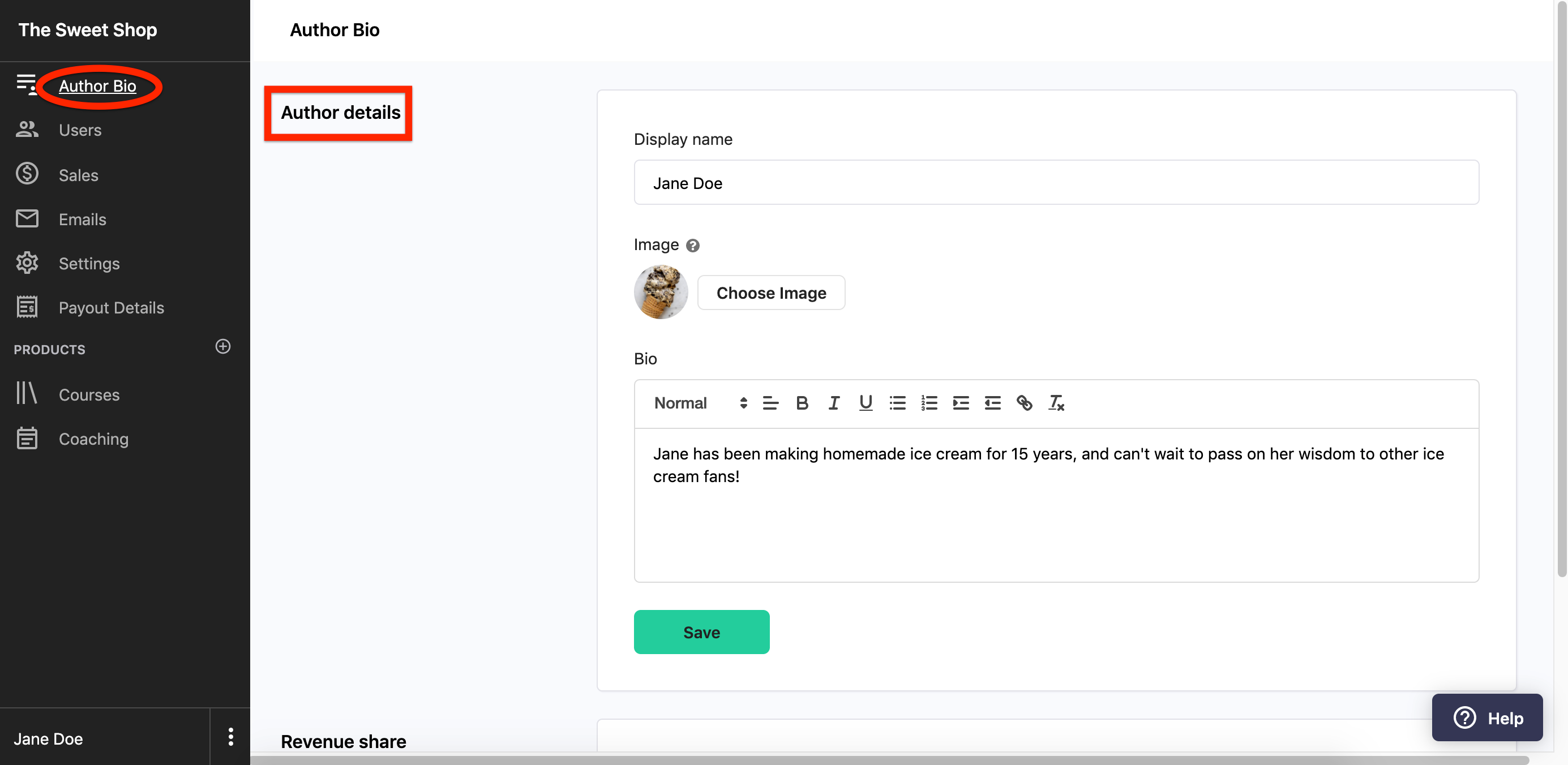1568x765 pixels.
Task: Click the Sales dollar icon
Action: [27, 174]
